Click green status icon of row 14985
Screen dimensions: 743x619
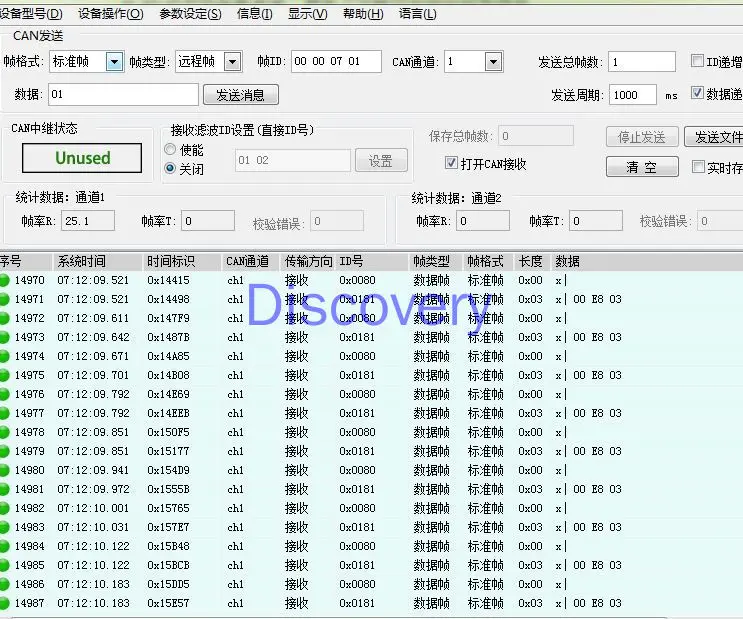pos(4,565)
